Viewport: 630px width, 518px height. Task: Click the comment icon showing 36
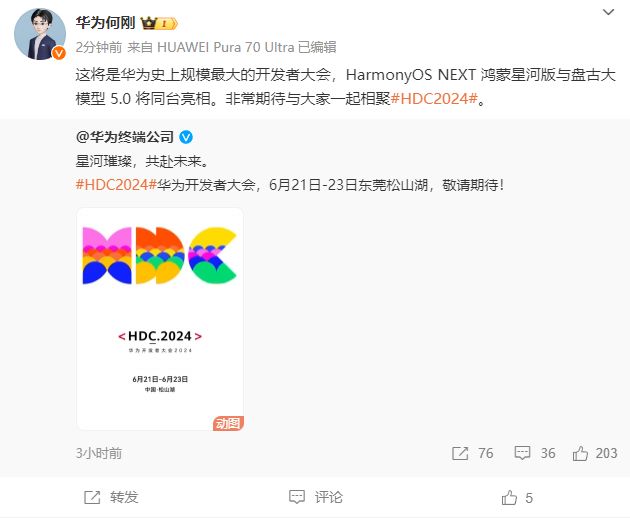pyautogui.click(x=522, y=453)
